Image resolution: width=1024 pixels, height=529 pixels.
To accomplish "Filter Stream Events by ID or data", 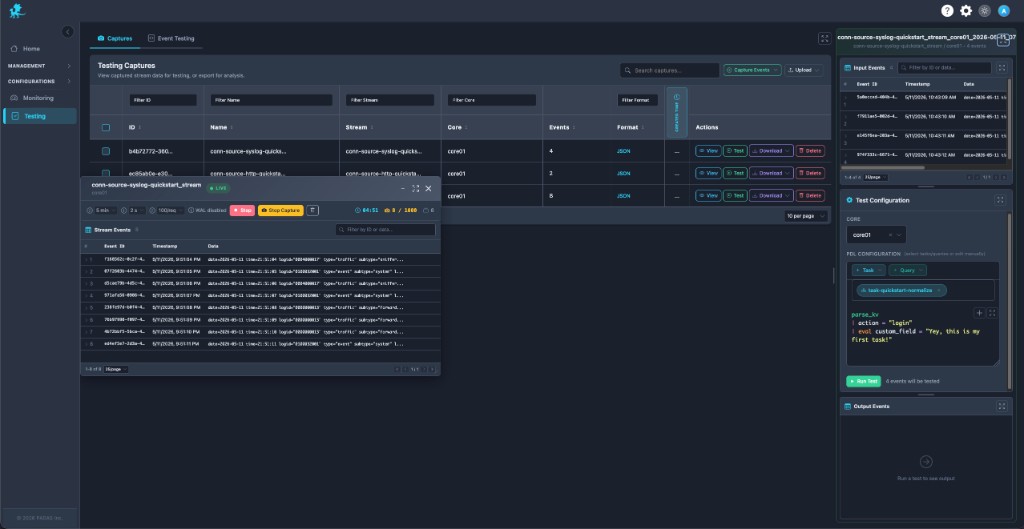I will pos(385,230).
